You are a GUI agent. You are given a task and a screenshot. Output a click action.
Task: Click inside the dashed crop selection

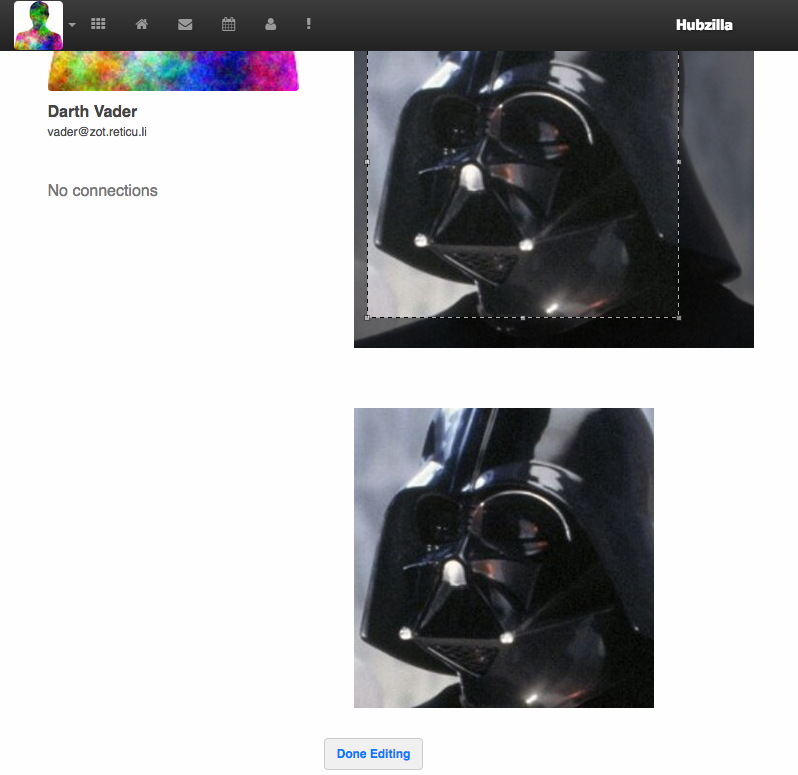522,200
